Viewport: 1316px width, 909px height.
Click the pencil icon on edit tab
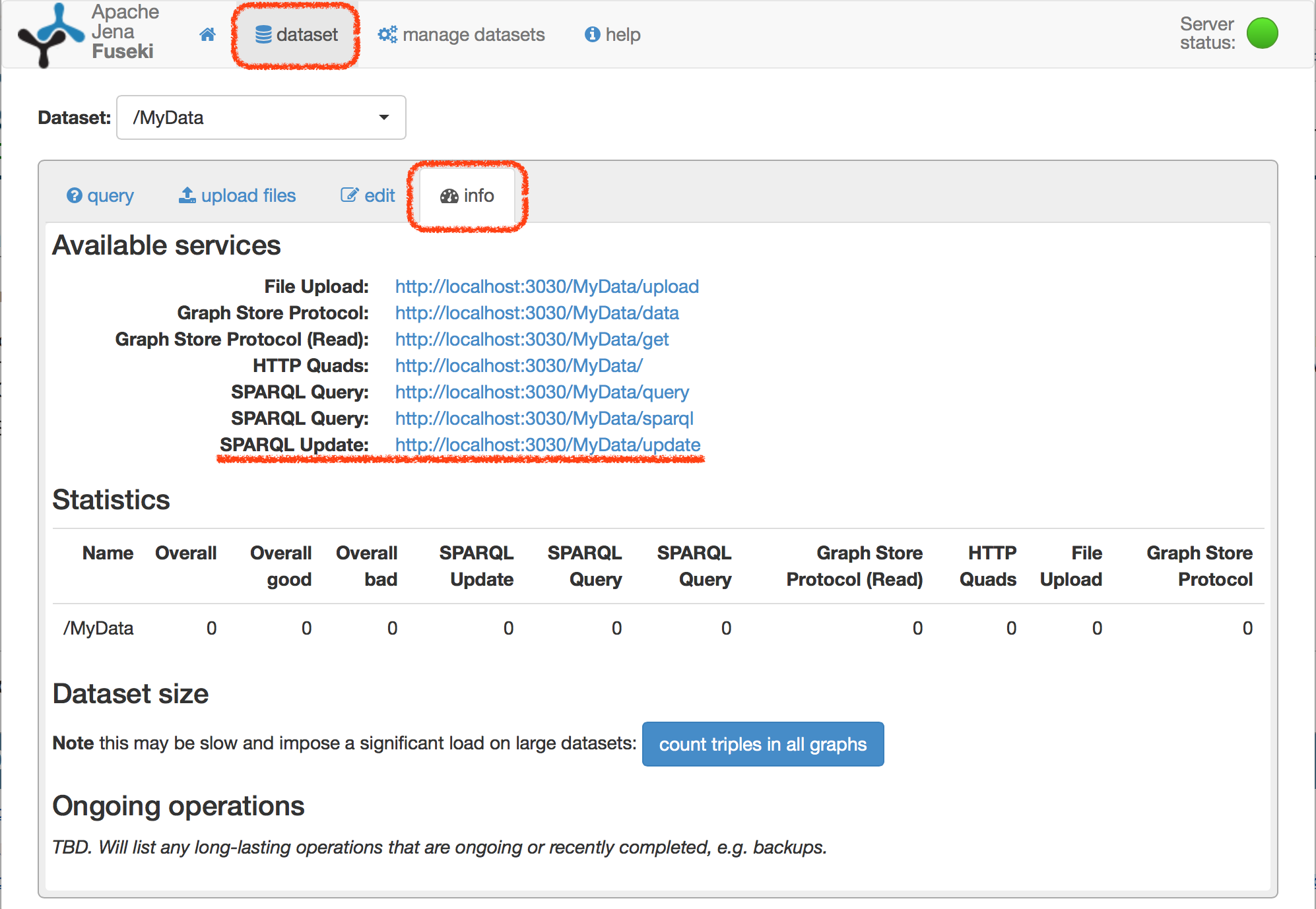click(350, 195)
